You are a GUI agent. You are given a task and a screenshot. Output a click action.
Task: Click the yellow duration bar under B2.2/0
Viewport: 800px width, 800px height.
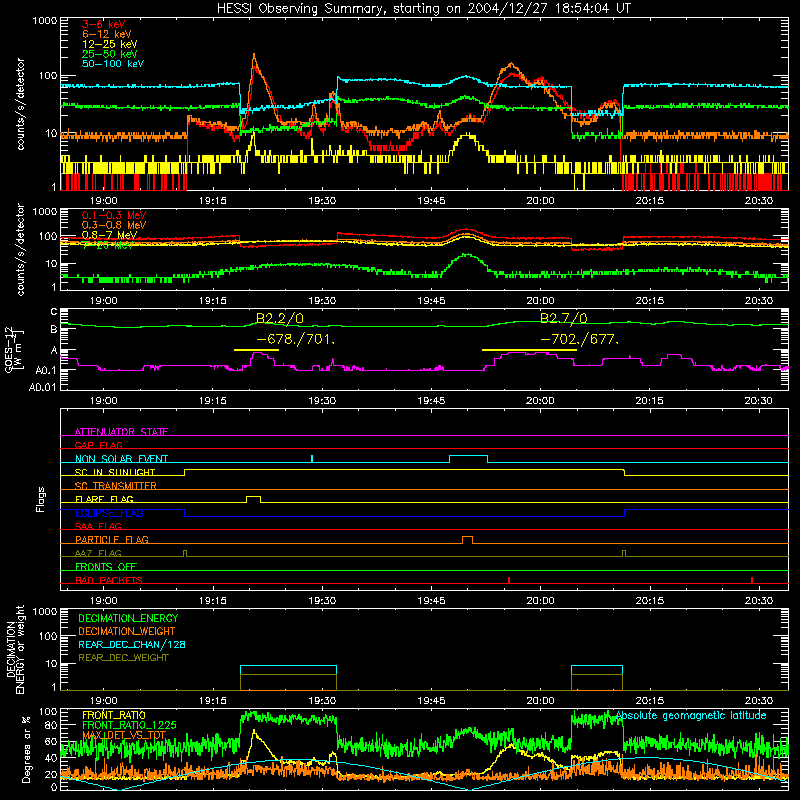pyautogui.click(x=256, y=350)
